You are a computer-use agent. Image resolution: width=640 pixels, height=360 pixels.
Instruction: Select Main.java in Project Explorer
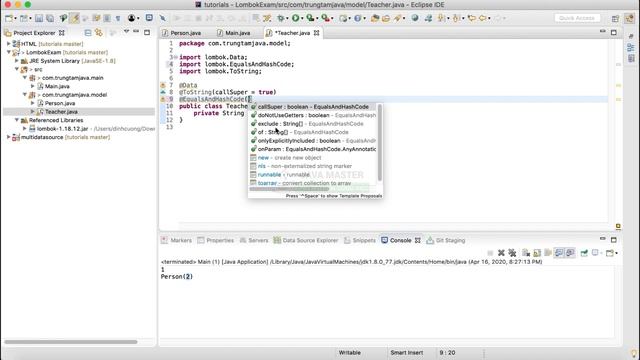pyautogui.click(x=57, y=86)
